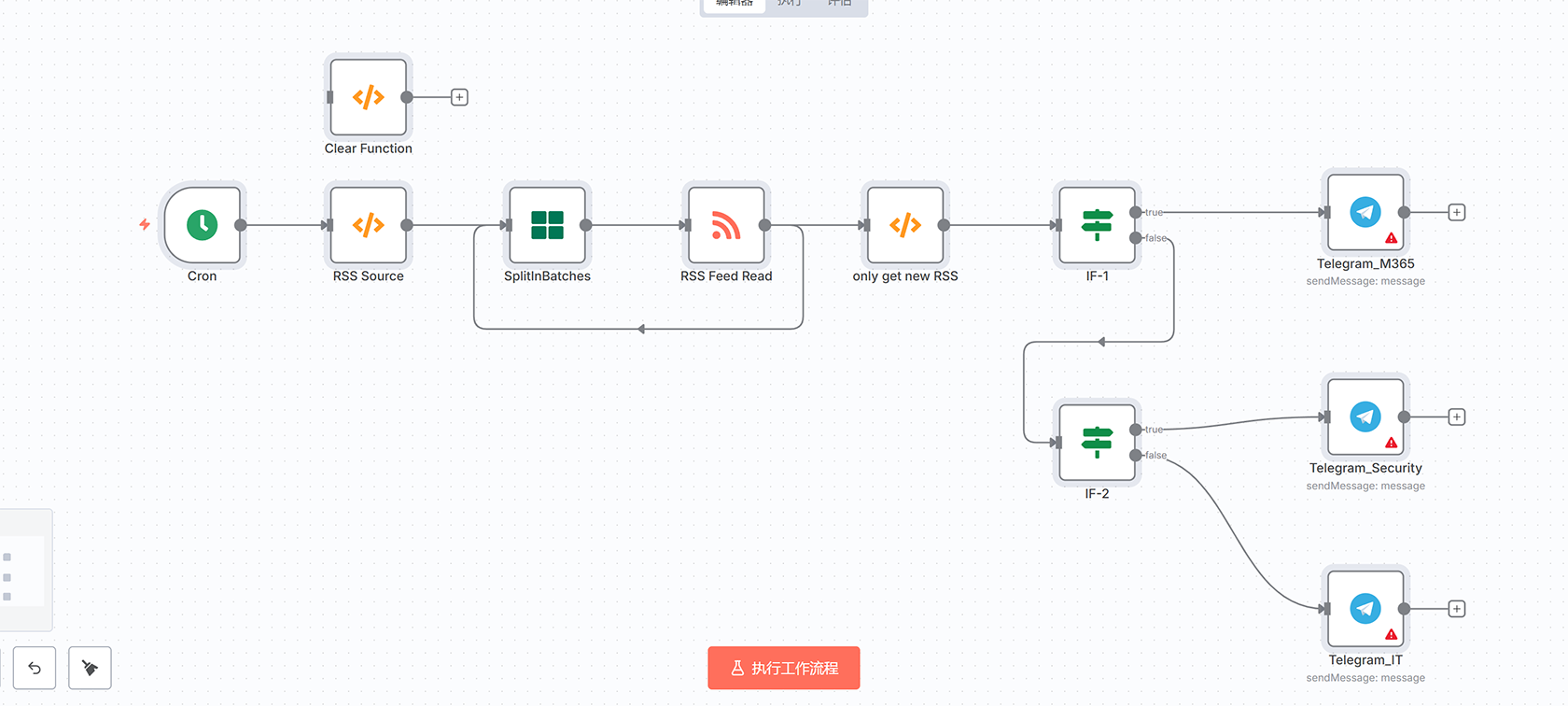
Task: Open the Telegram_M365 node
Action: point(1365,213)
